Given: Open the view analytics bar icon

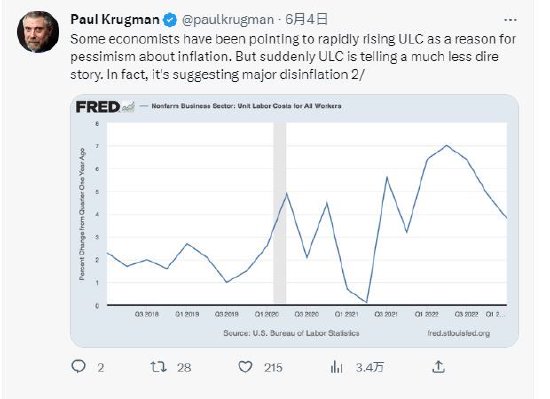Looking at the screenshot, I should click(336, 367).
